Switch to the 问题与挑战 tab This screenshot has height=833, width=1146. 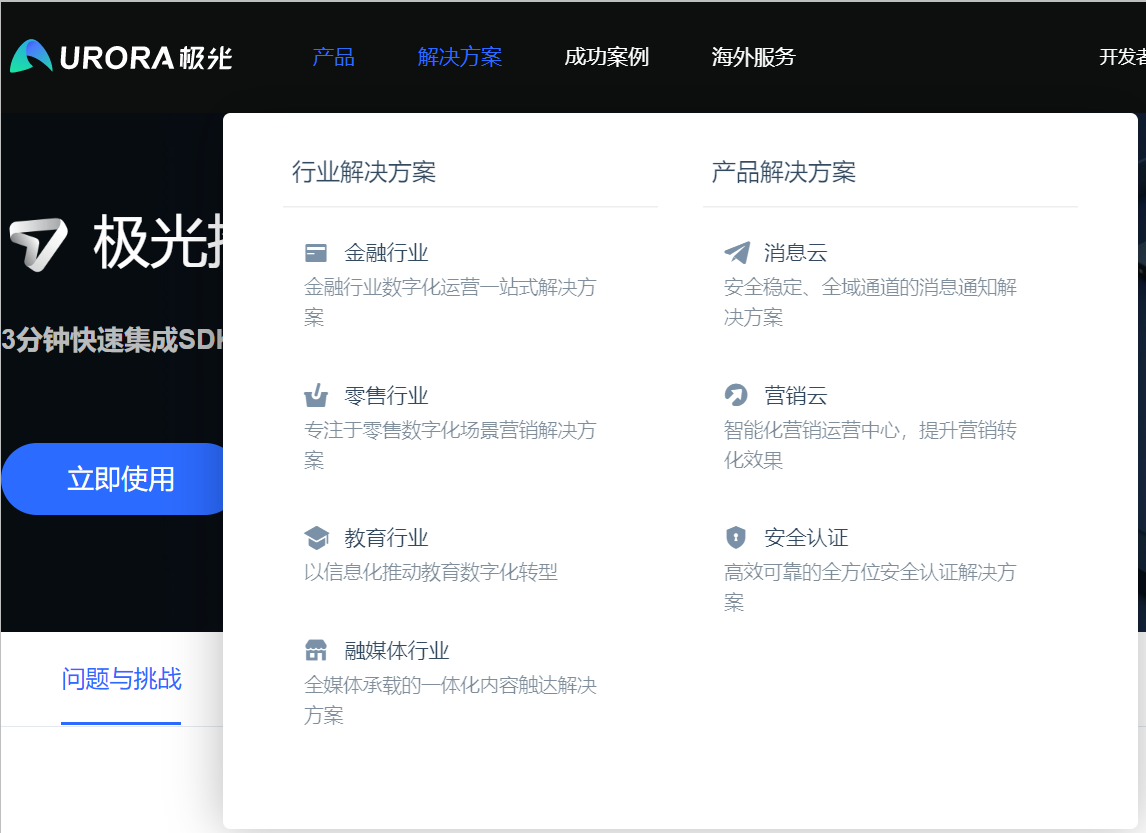121,680
